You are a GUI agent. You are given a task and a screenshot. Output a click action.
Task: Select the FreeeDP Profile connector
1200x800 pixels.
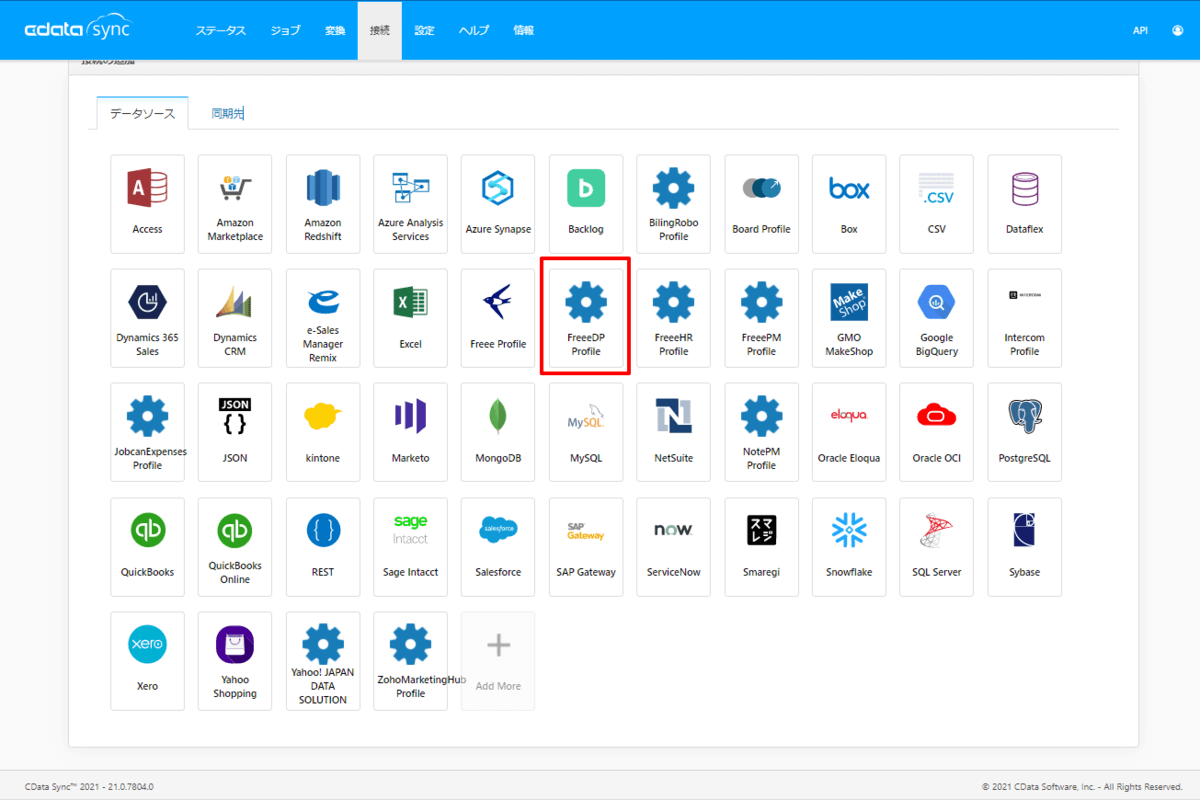pos(586,318)
